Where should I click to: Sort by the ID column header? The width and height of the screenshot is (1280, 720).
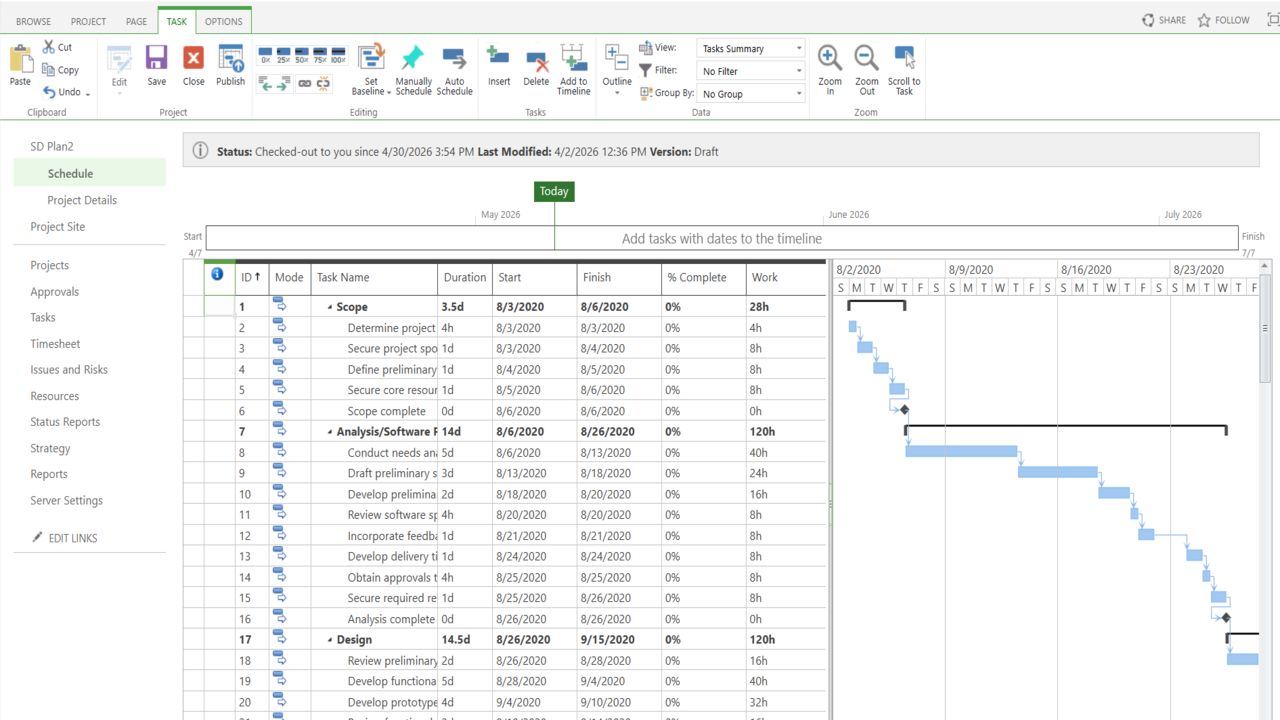point(252,278)
